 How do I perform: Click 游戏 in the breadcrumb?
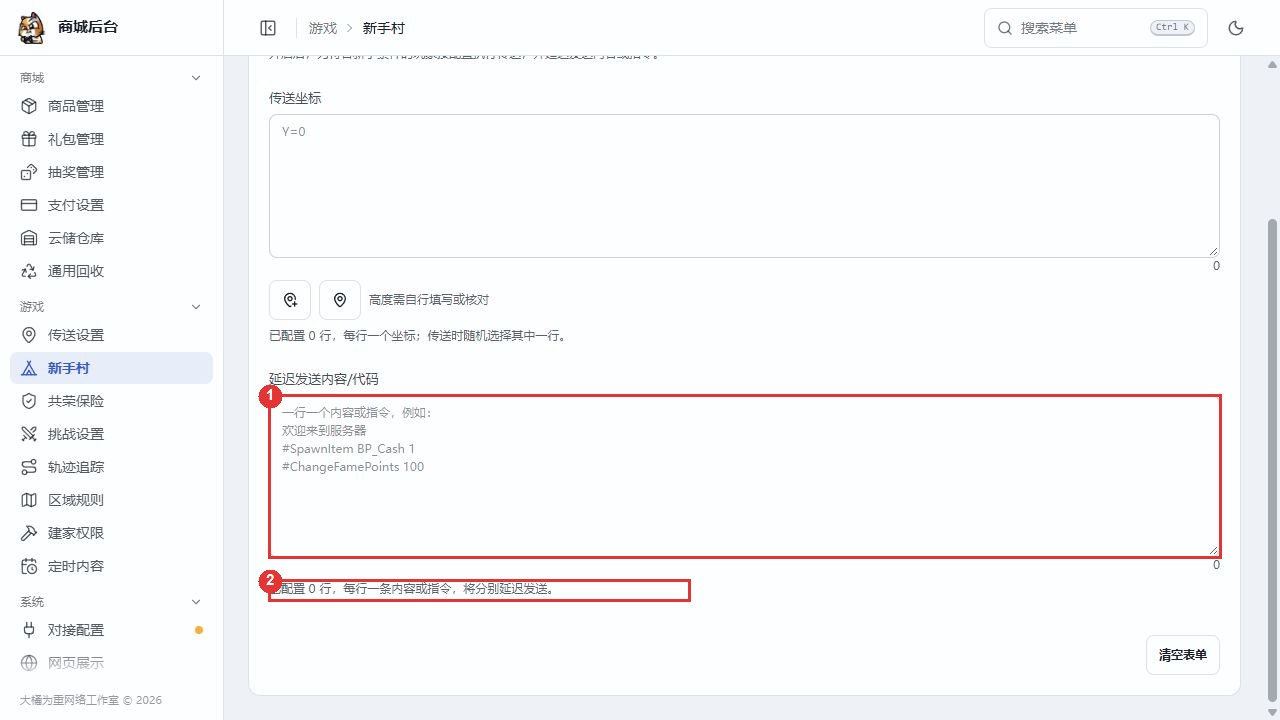point(323,29)
